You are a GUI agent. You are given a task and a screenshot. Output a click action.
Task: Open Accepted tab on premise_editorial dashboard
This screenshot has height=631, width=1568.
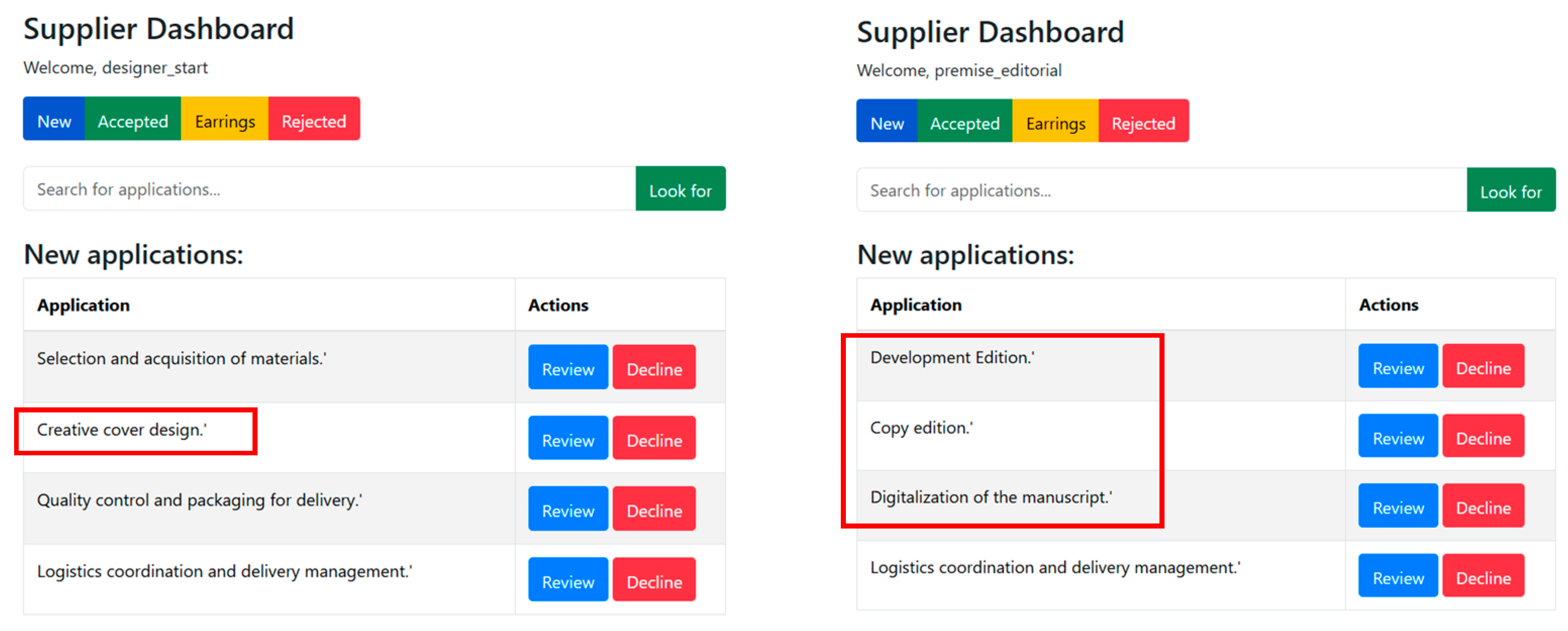[965, 122]
